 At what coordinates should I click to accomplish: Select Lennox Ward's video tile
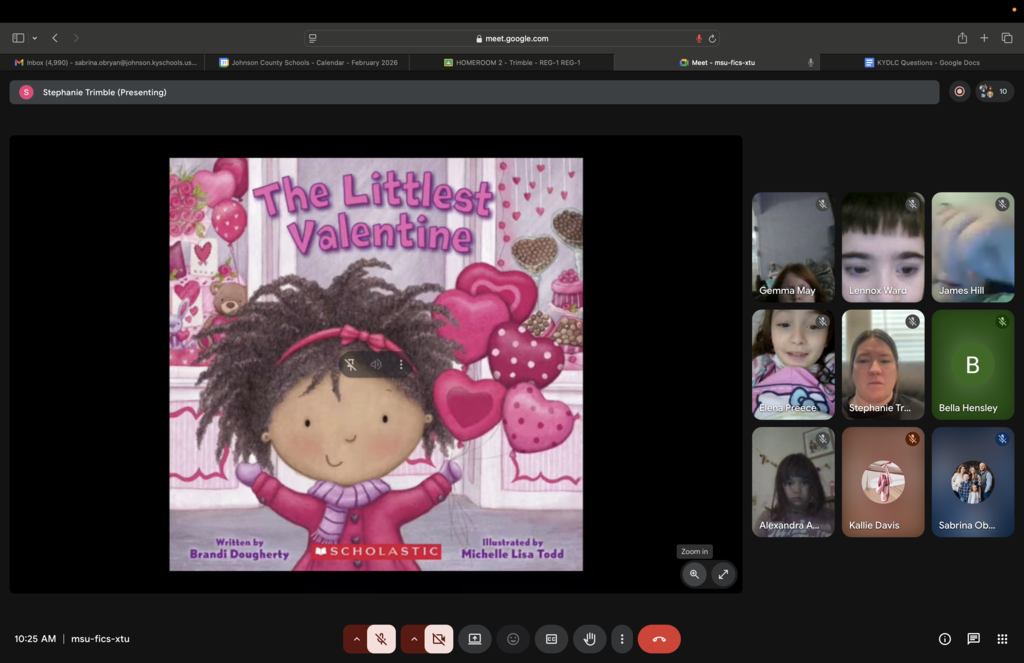coord(882,247)
